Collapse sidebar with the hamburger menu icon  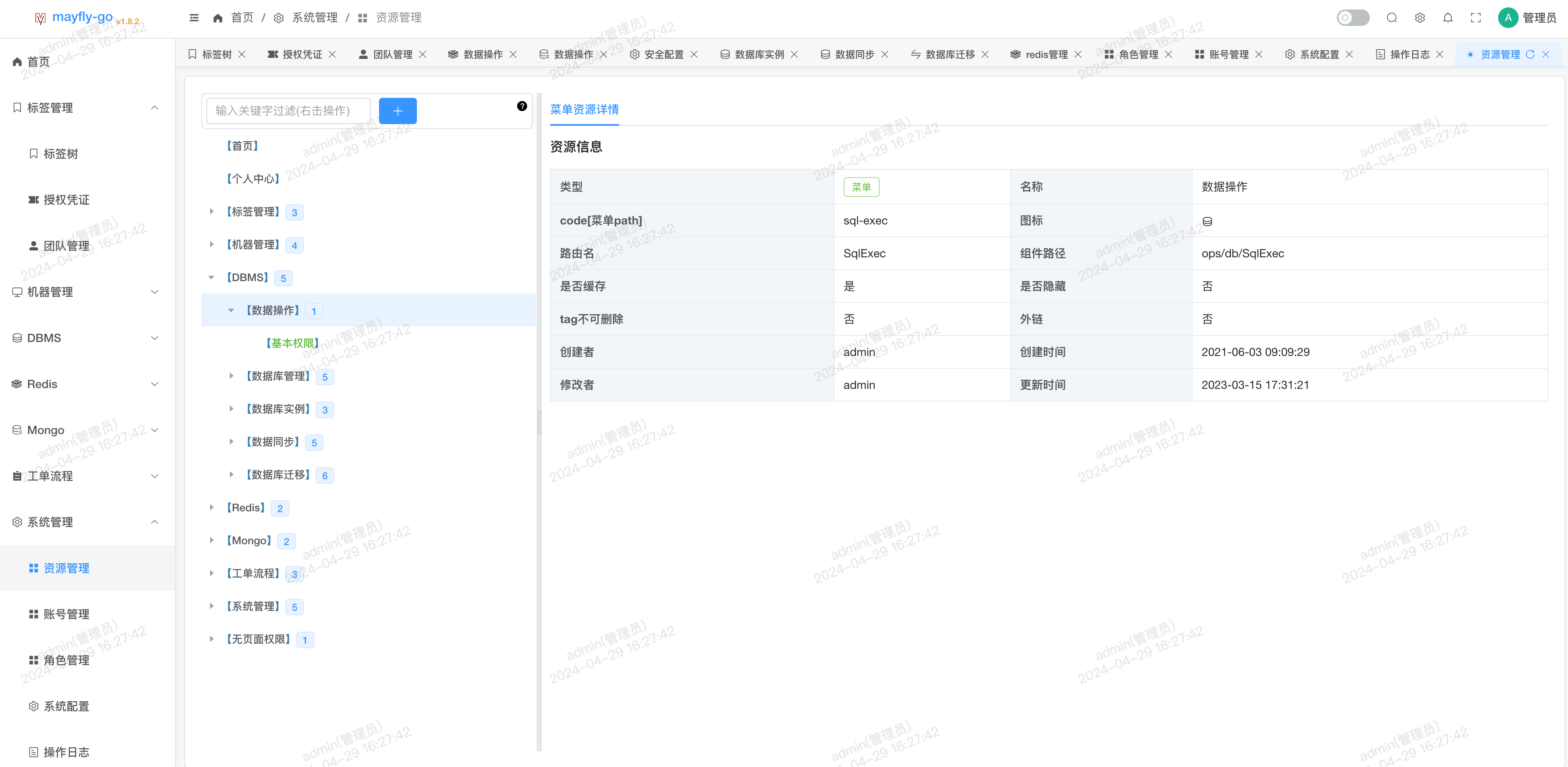194,18
